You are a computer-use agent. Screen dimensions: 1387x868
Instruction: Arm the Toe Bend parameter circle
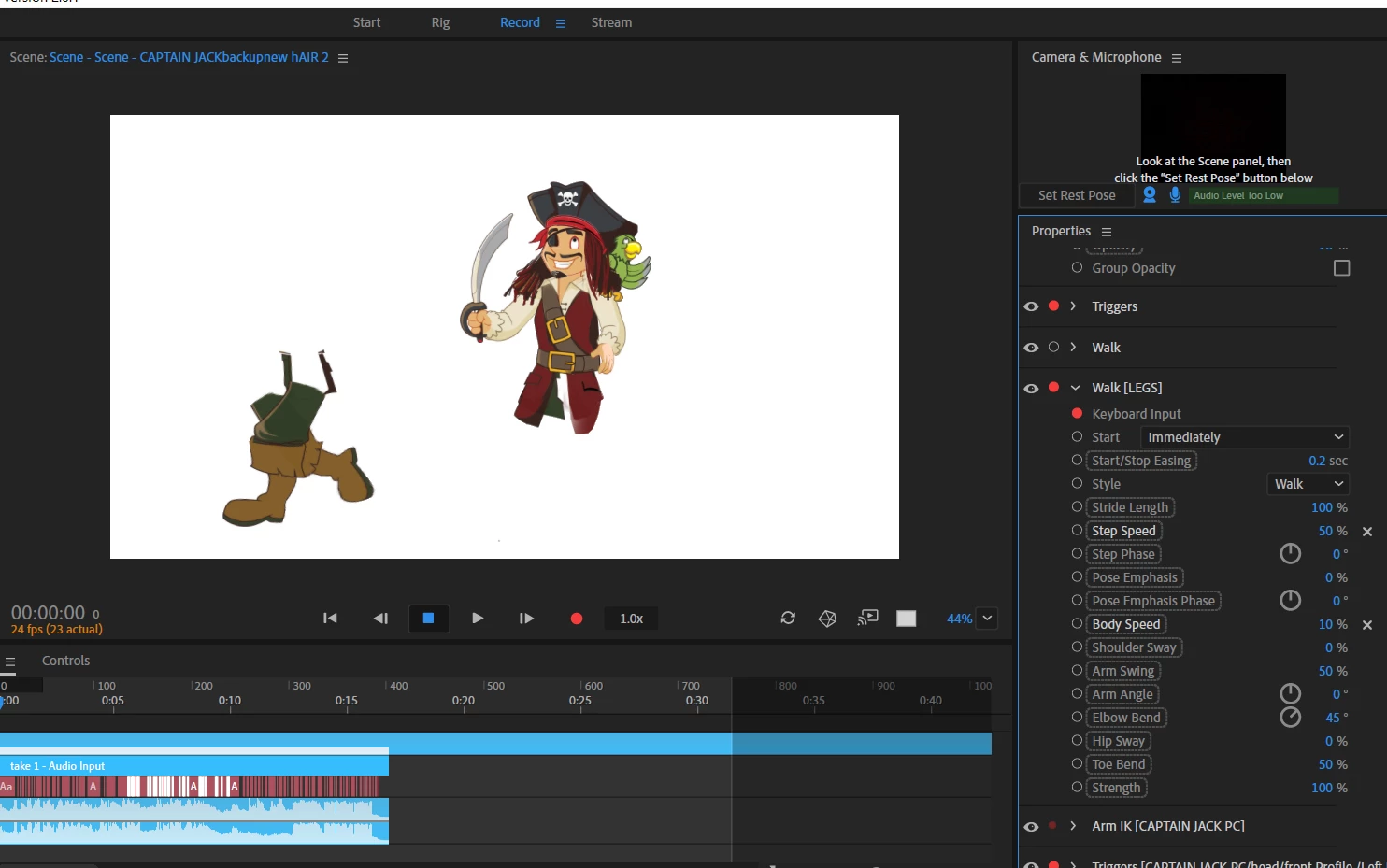tap(1077, 763)
